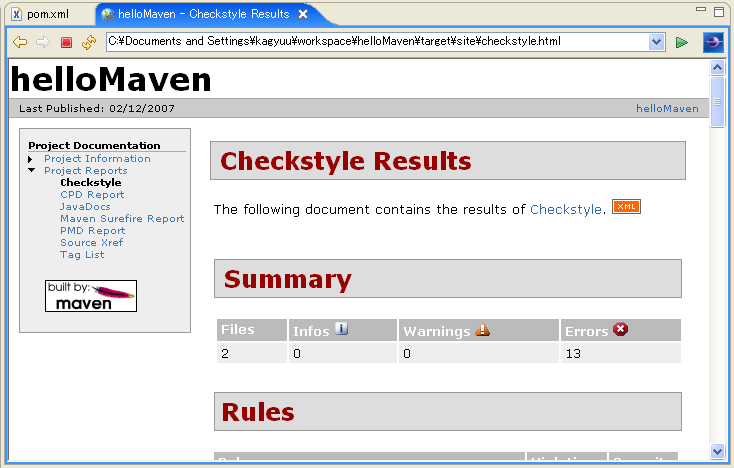Image resolution: width=734 pixels, height=468 pixels.
Task: Click the scrollbar up arrow
Action: pyautogui.click(x=717, y=68)
